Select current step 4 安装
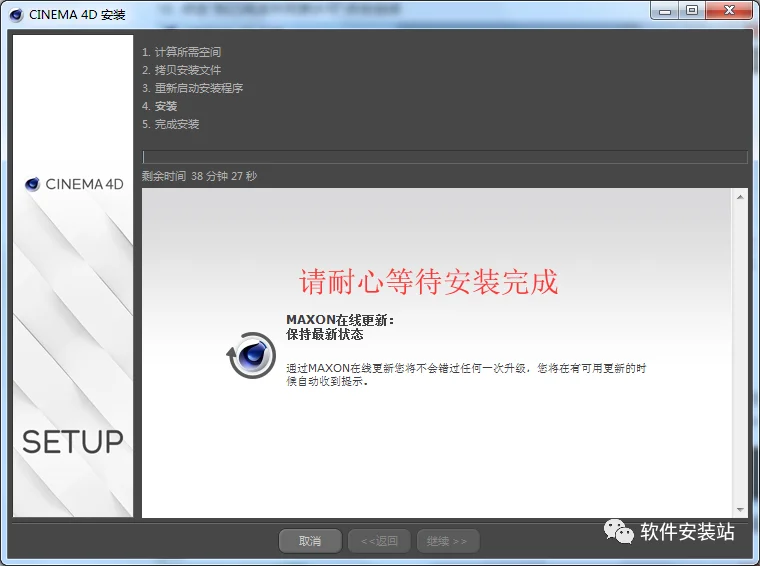The image size is (760, 566). [159, 106]
